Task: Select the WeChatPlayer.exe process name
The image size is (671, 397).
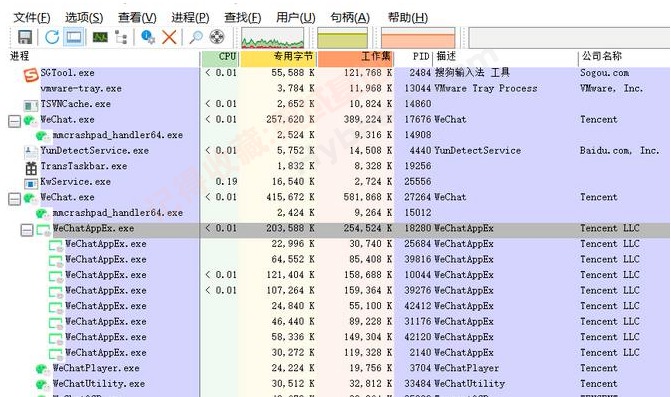Action: point(96,368)
